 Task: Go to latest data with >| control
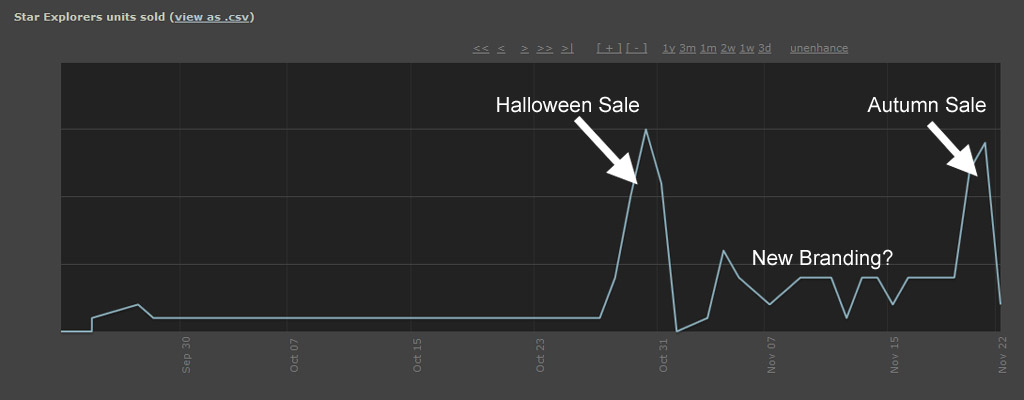[x=568, y=48]
